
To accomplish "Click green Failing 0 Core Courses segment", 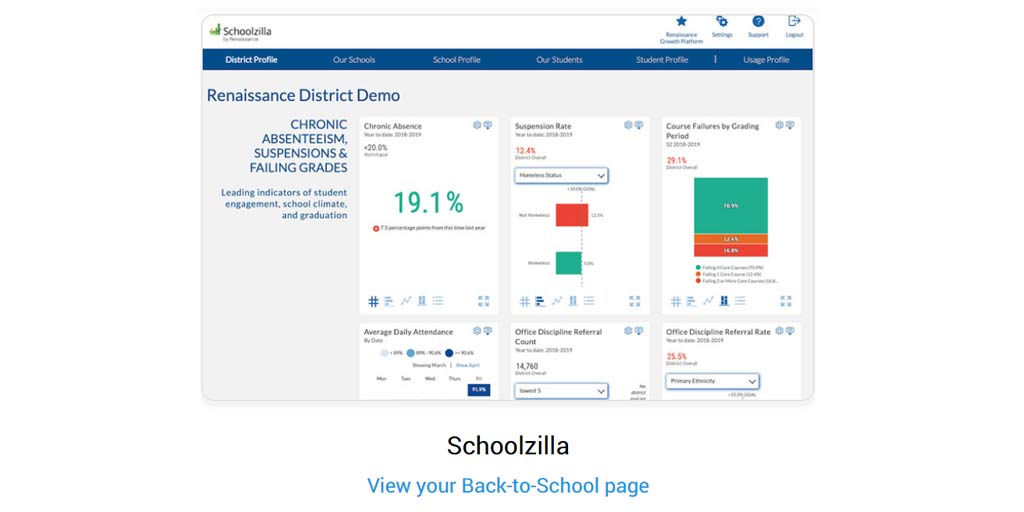I will point(731,205).
